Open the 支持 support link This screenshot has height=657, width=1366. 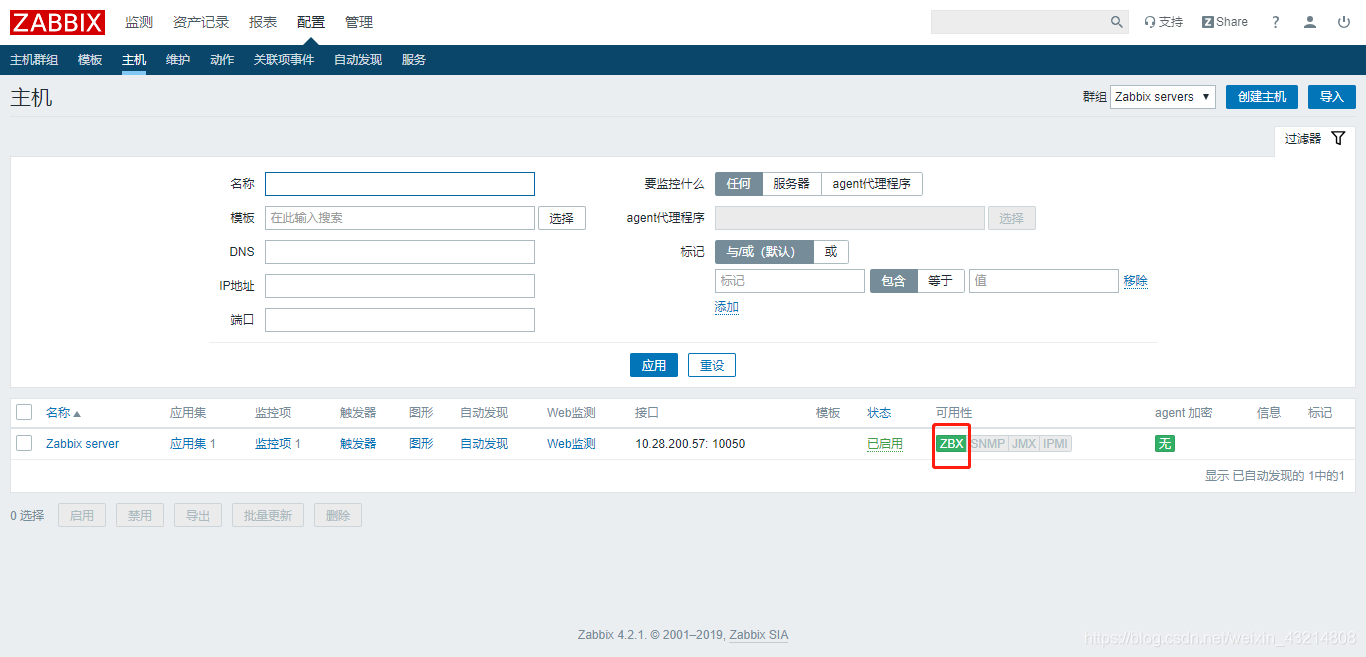point(1163,22)
